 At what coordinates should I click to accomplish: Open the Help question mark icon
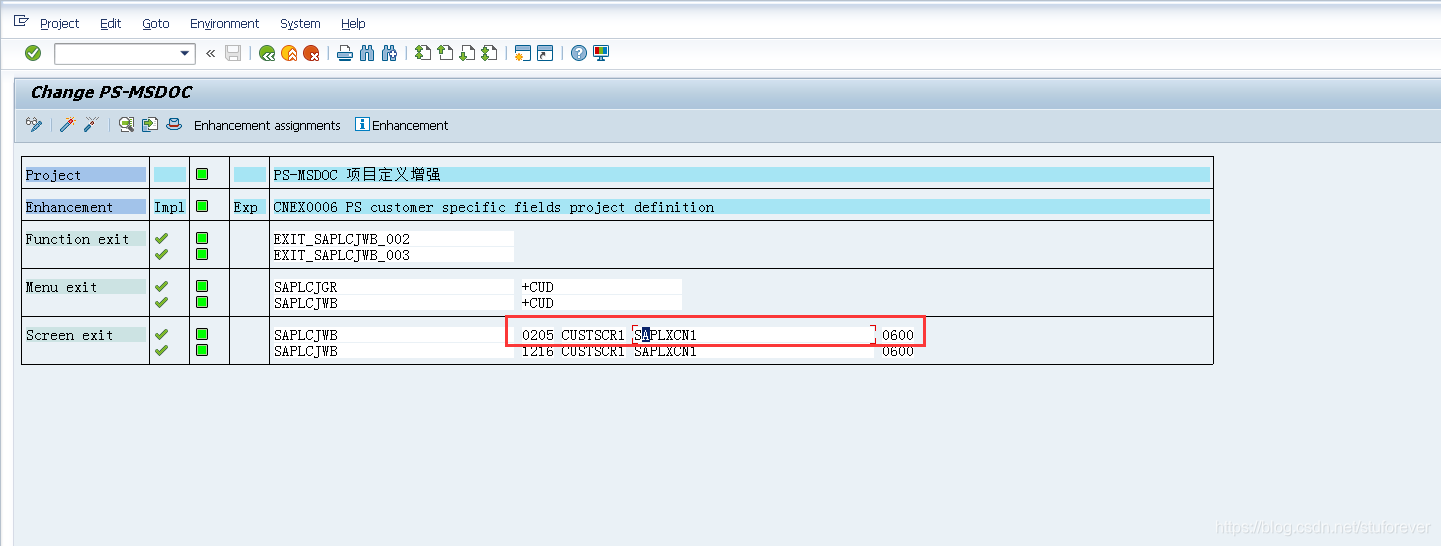click(579, 53)
